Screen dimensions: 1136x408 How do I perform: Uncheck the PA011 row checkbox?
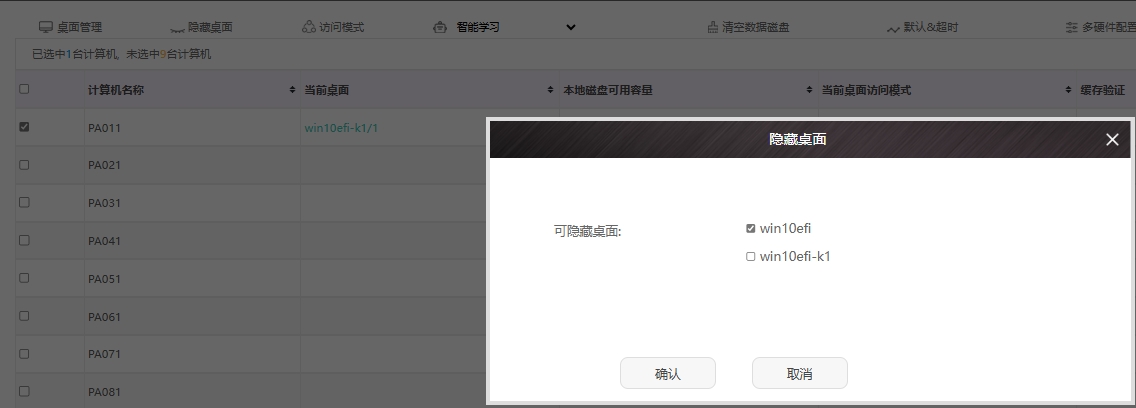point(24,127)
